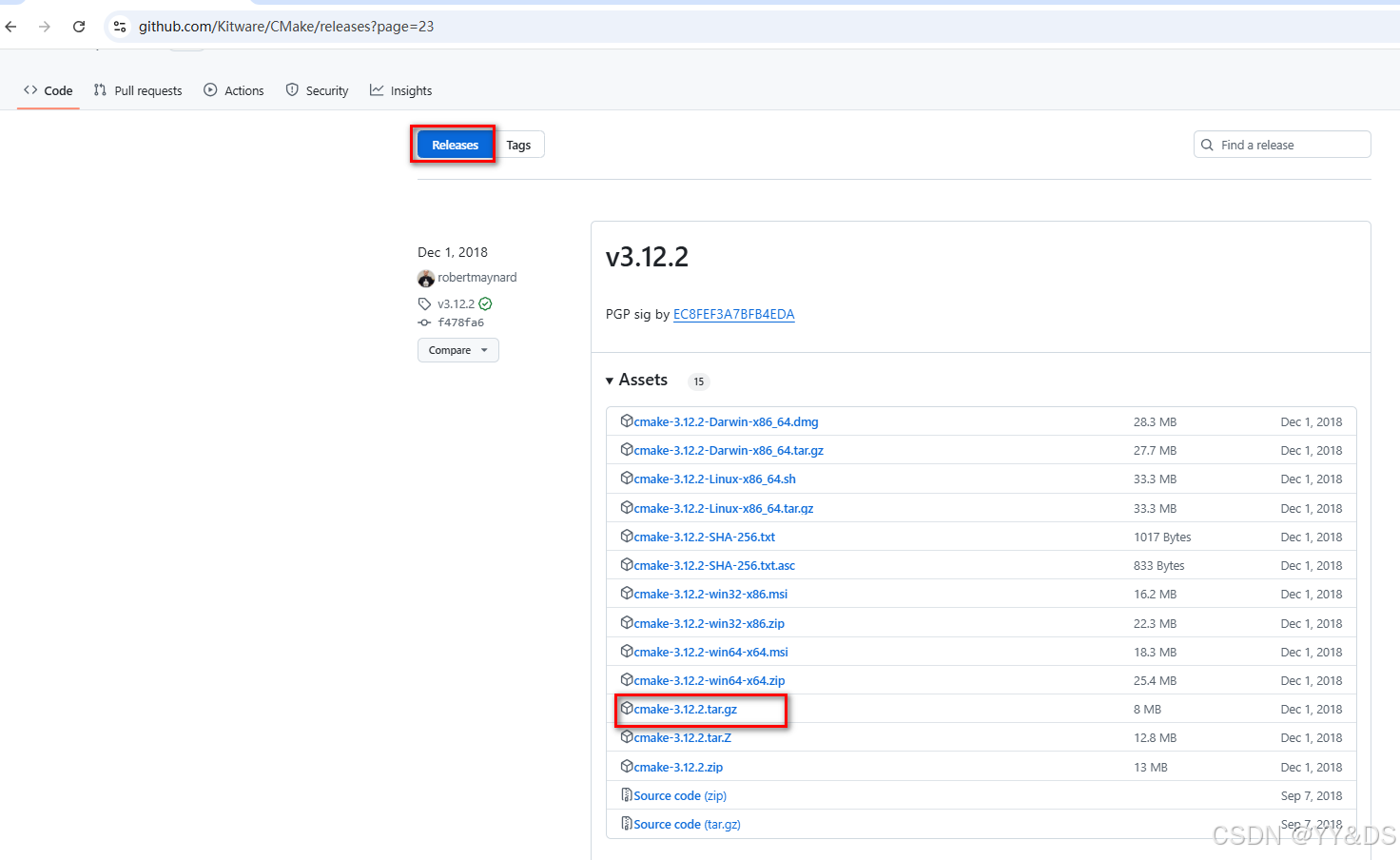Open commit f478fa6
This screenshot has width=1400, height=860.
pos(461,322)
